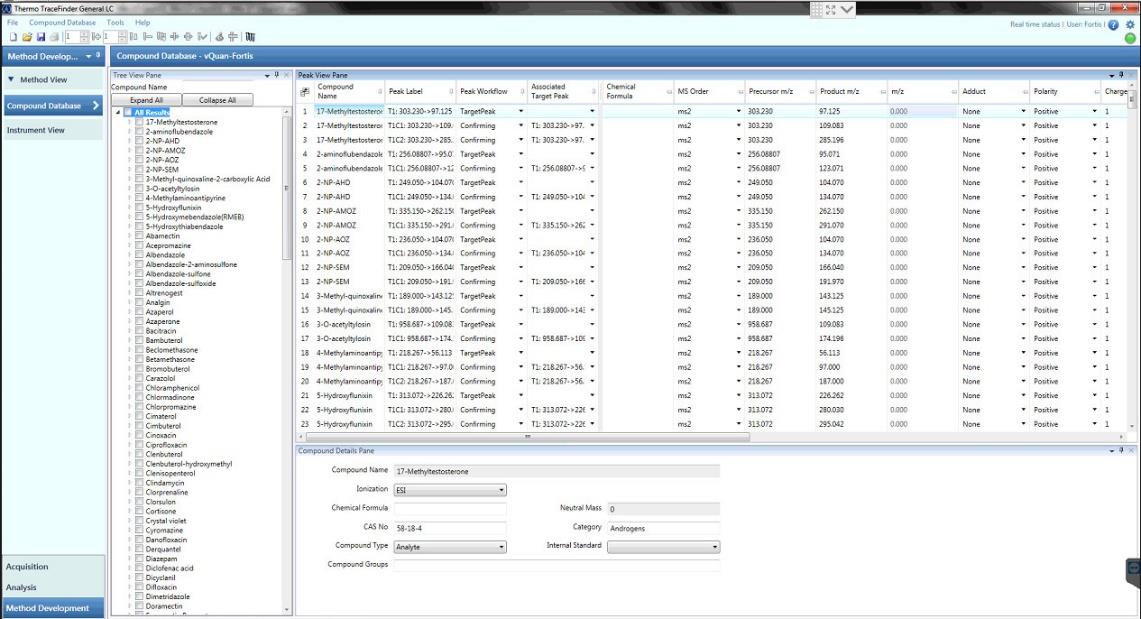Open the File menu
Image resolution: width=1141 pixels, height=619 pixels.
[13, 23]
